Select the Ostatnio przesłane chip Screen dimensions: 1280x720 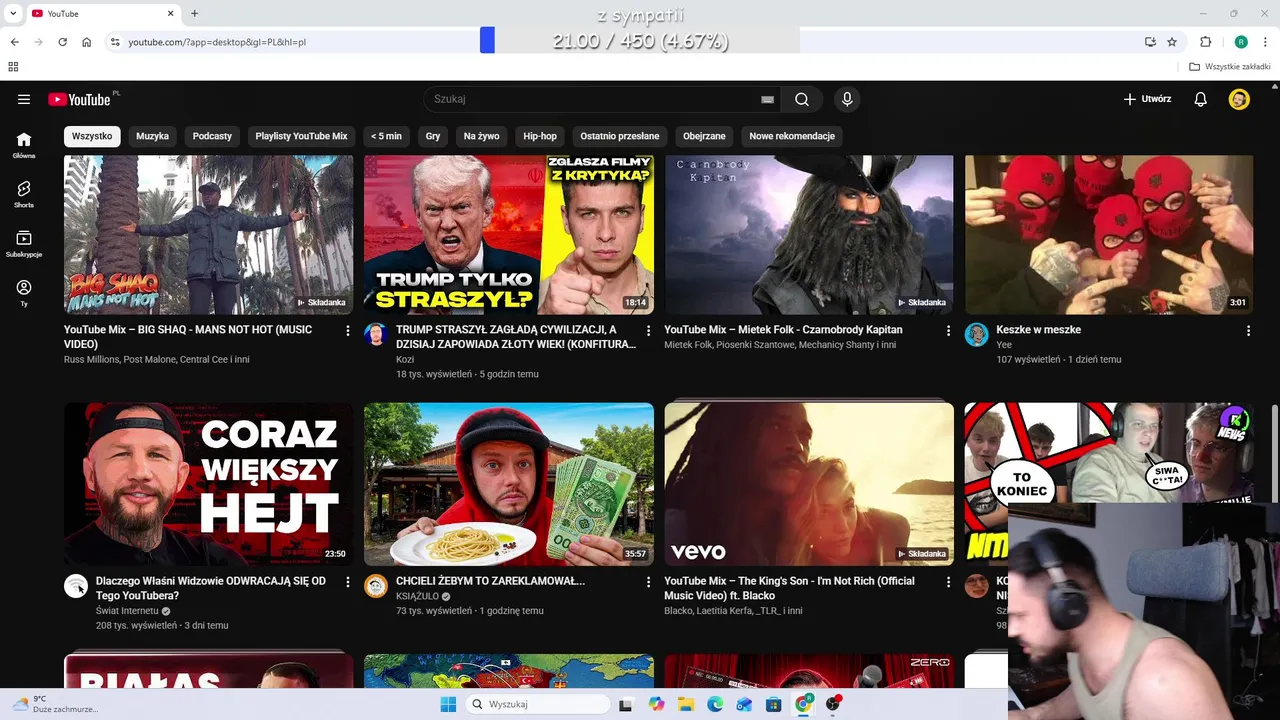pos(620,136)
